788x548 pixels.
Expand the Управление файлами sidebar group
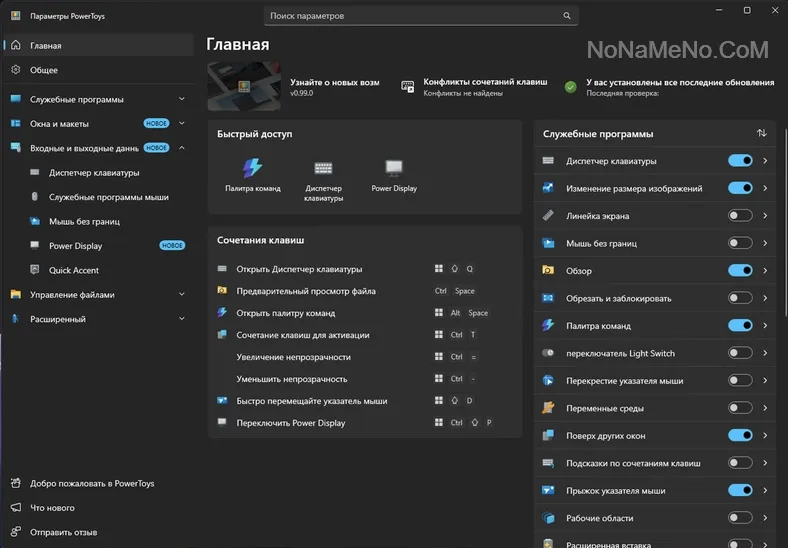tap(181, 295)
